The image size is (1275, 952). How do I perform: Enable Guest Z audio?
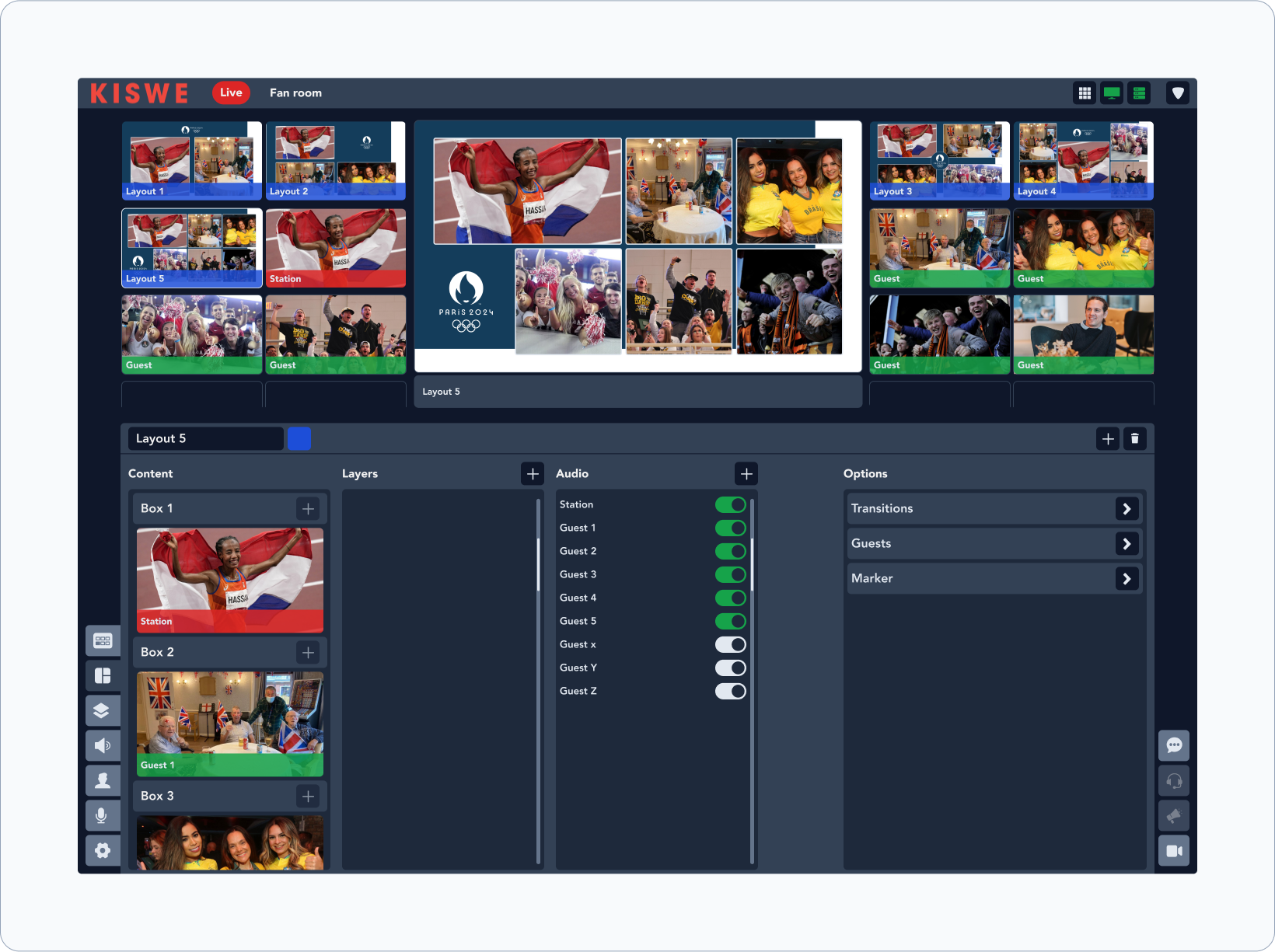click(x=731, y=692)
